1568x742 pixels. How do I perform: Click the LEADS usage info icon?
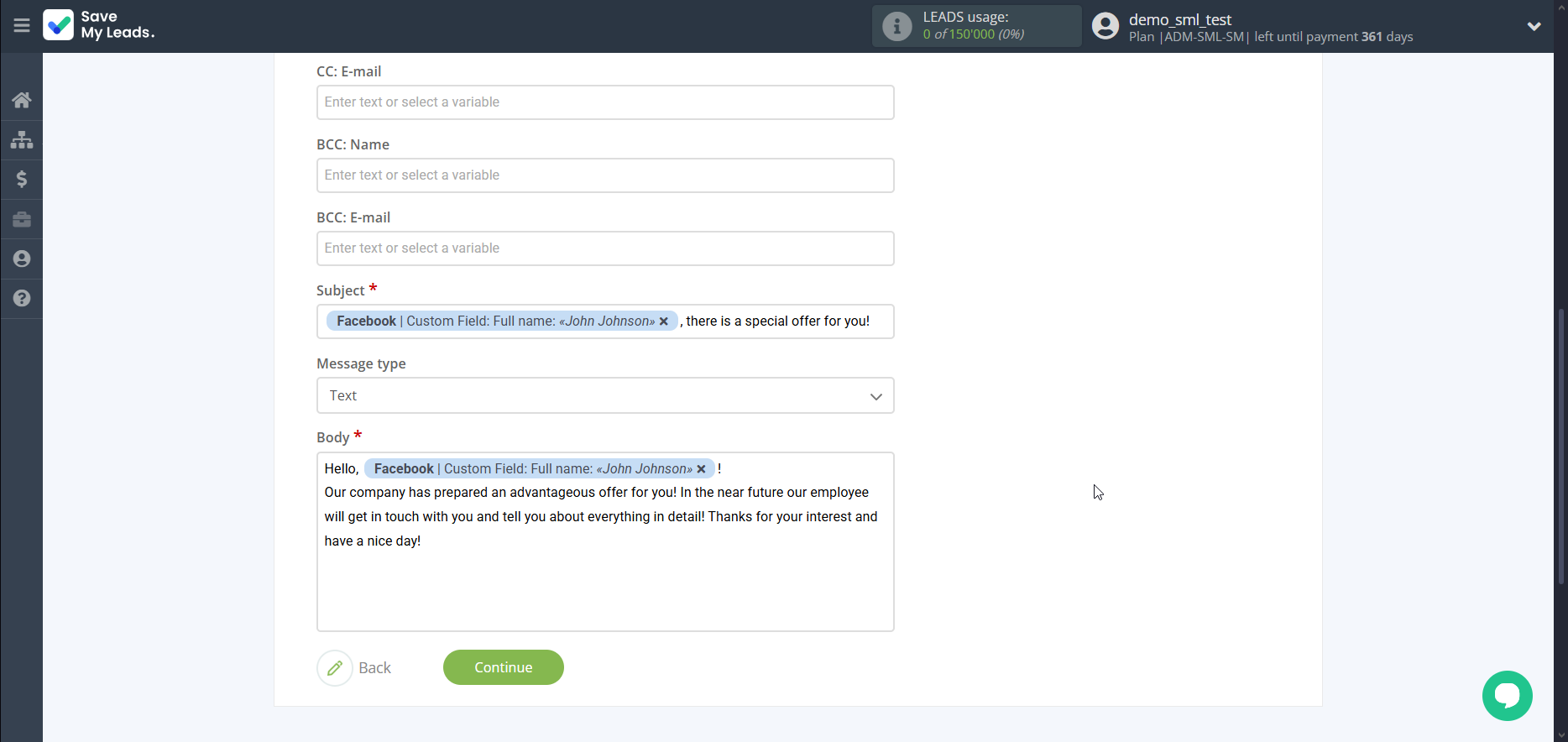coord(896,26)
